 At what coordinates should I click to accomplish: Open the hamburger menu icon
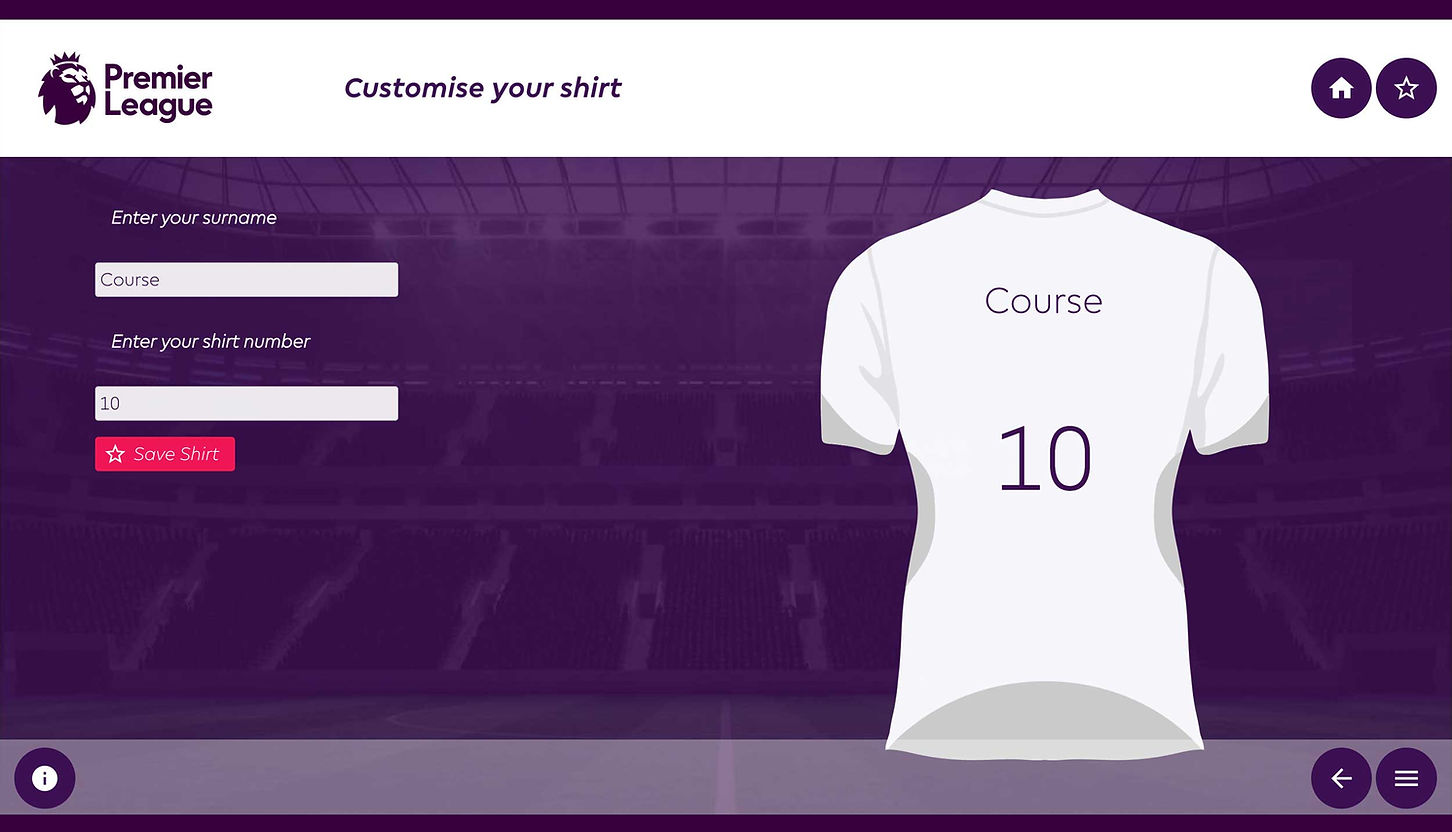pos(1406,778)
